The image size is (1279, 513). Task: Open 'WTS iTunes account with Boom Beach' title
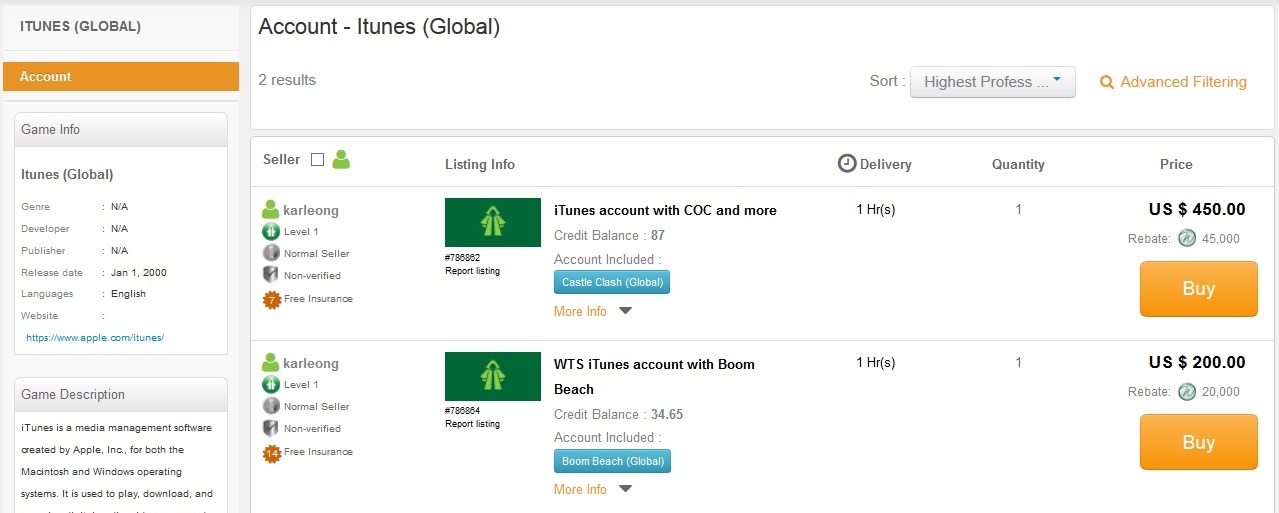point(654,376)
